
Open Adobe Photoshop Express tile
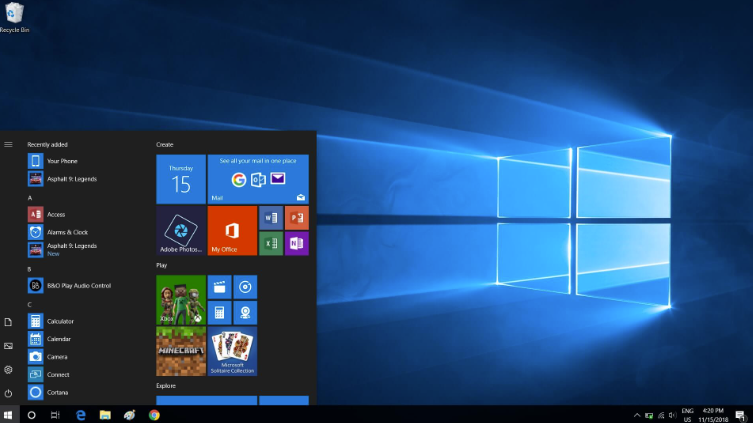(x=181, y=230)
